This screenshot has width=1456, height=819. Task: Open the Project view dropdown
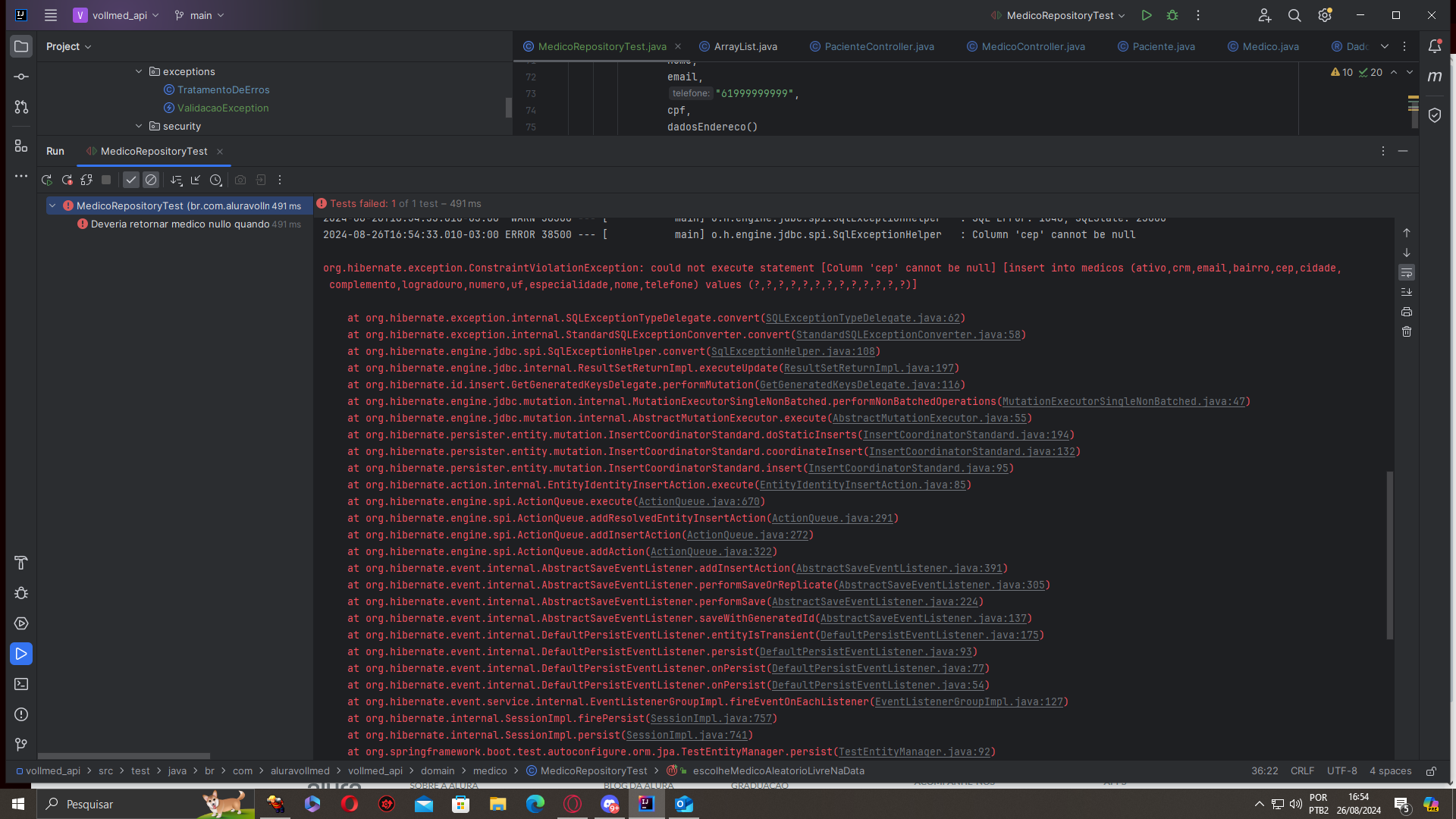[68, 47]
